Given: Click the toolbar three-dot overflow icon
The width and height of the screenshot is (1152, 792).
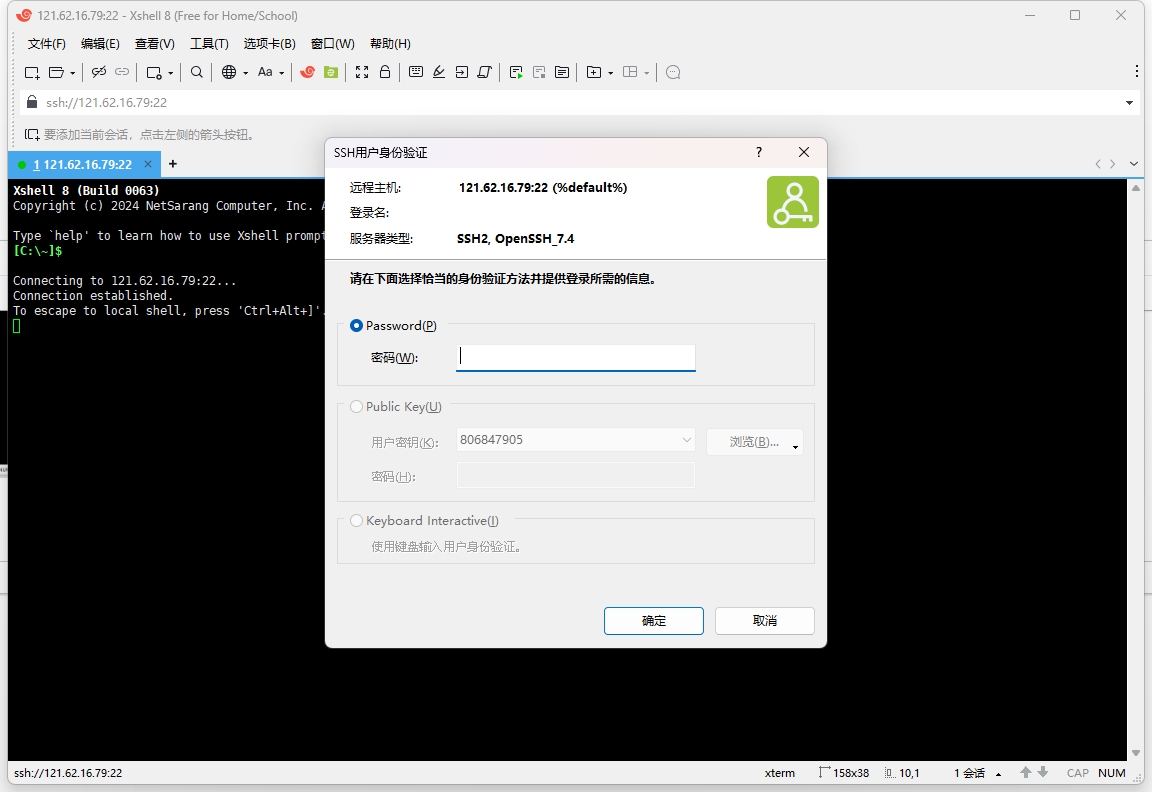Looking at the screenshot, I should coord(1137,71).
